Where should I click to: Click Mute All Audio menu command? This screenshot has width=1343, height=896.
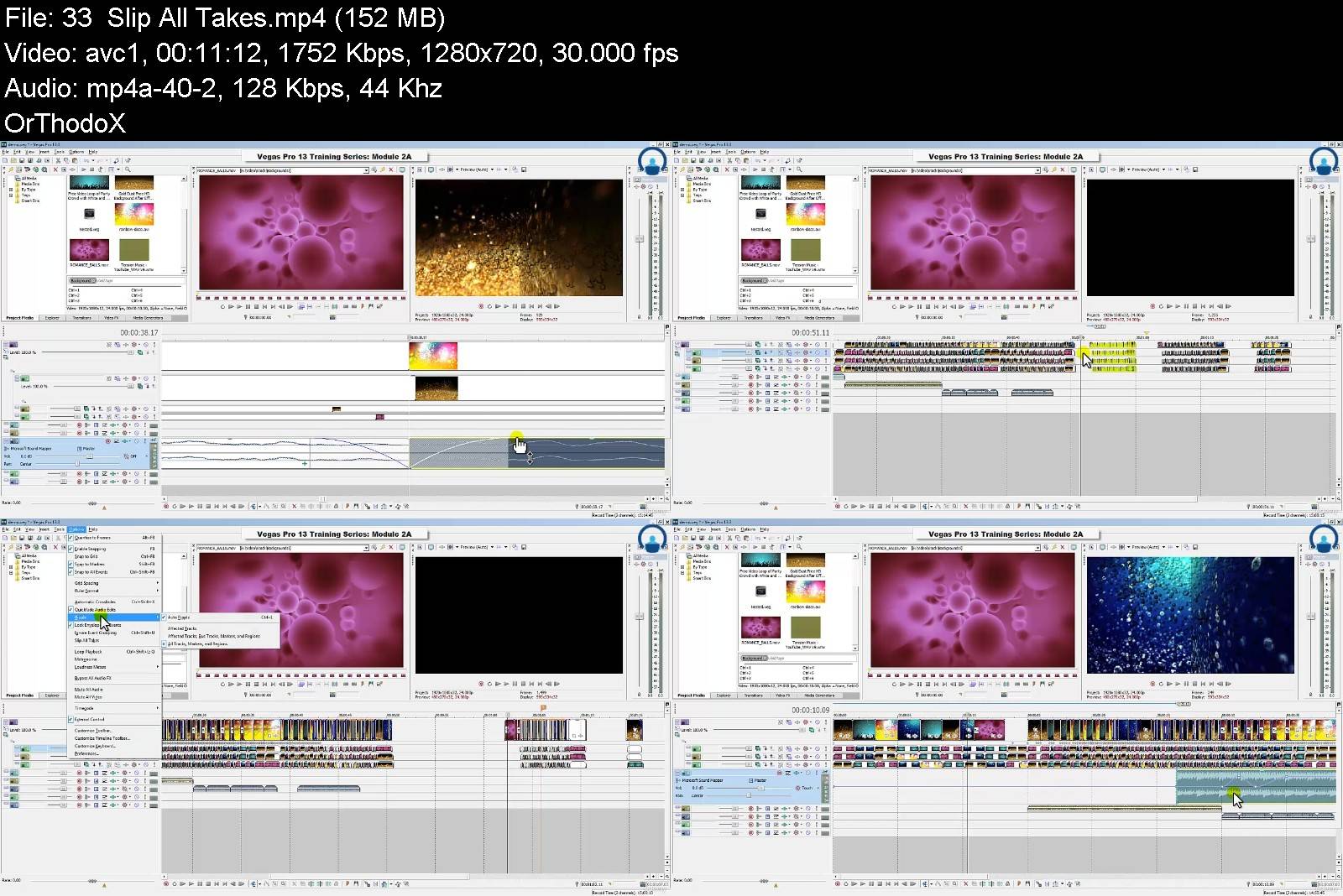pyautogui.click(x=114, y=690)
